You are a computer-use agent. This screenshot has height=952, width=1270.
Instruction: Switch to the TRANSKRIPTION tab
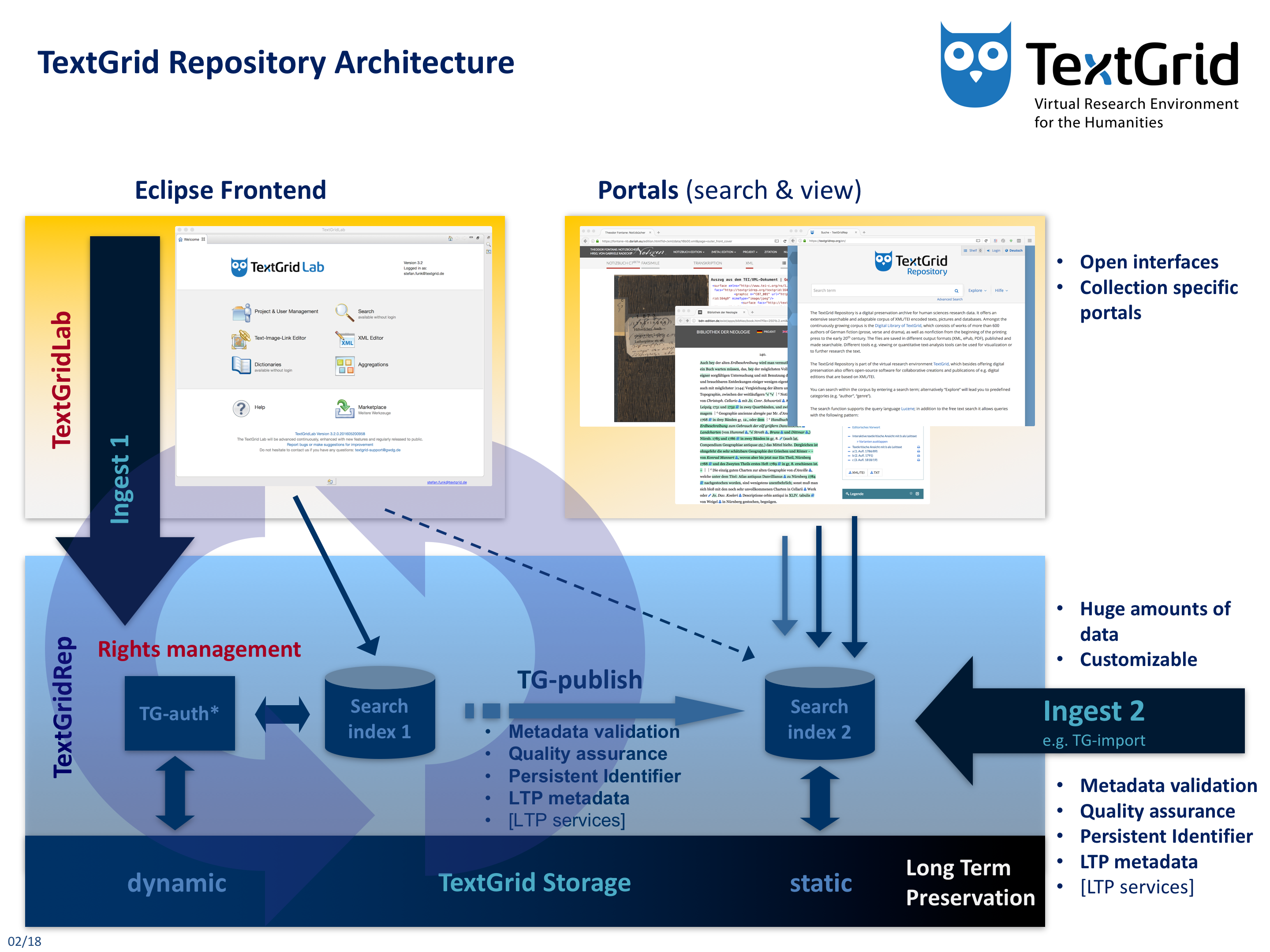point(708,264)
